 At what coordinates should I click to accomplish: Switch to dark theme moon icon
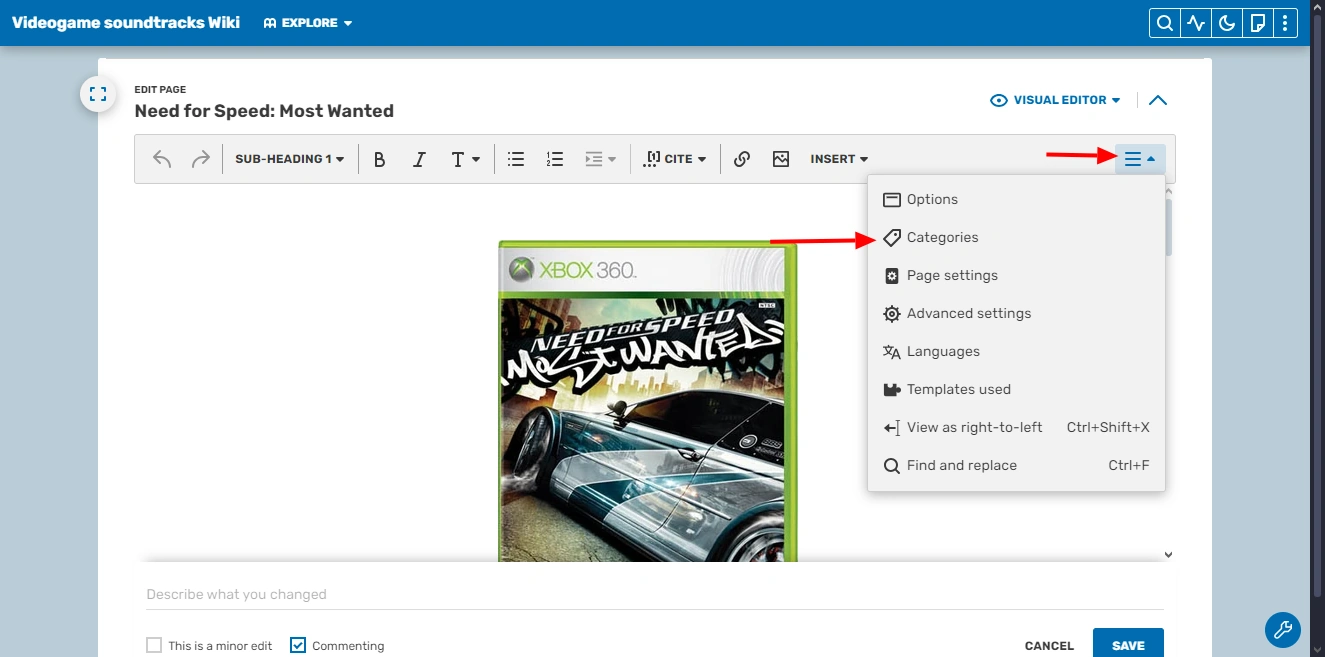(x=1227, y=23)
